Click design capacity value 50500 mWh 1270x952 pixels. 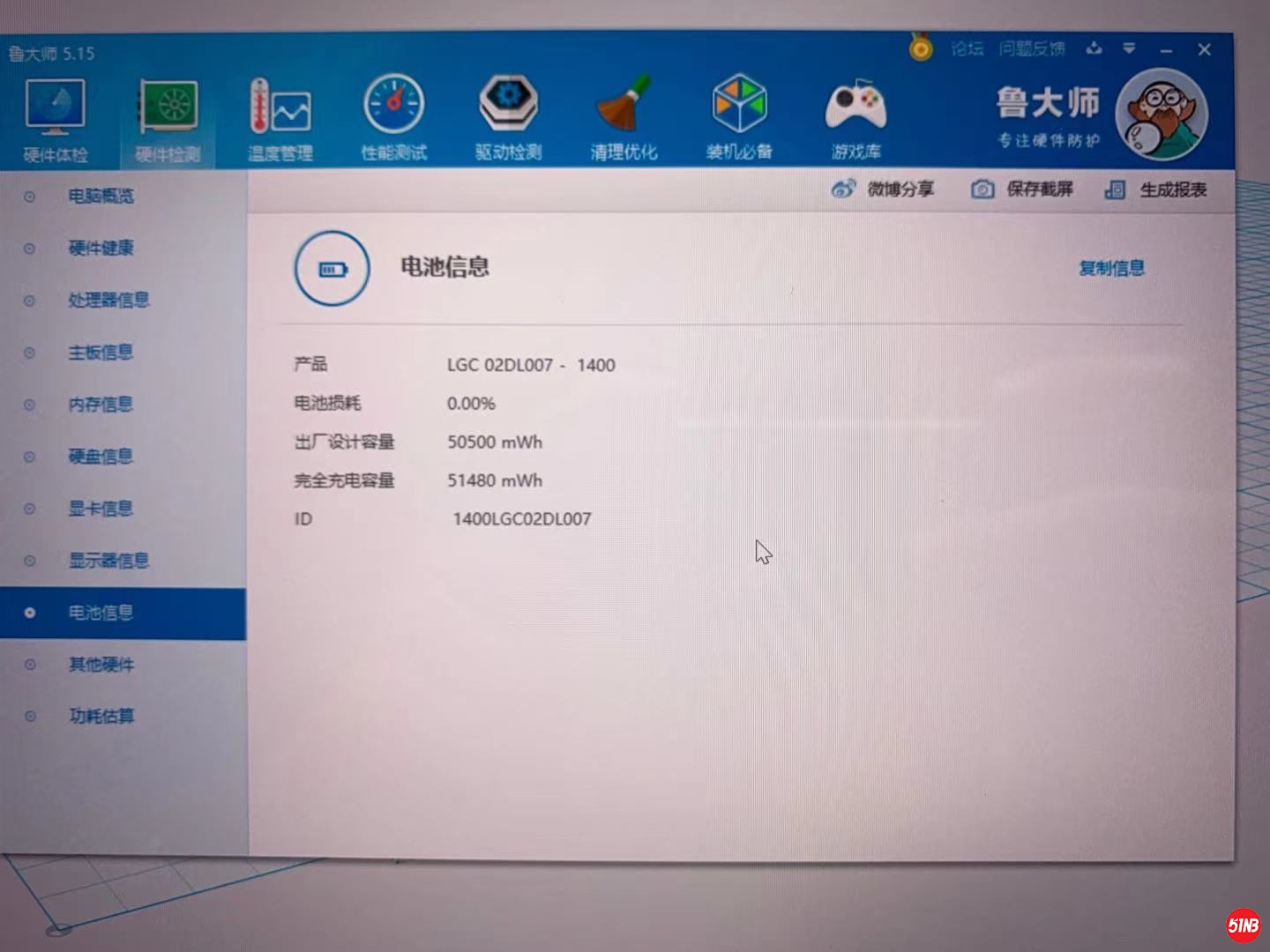(495, 442)
